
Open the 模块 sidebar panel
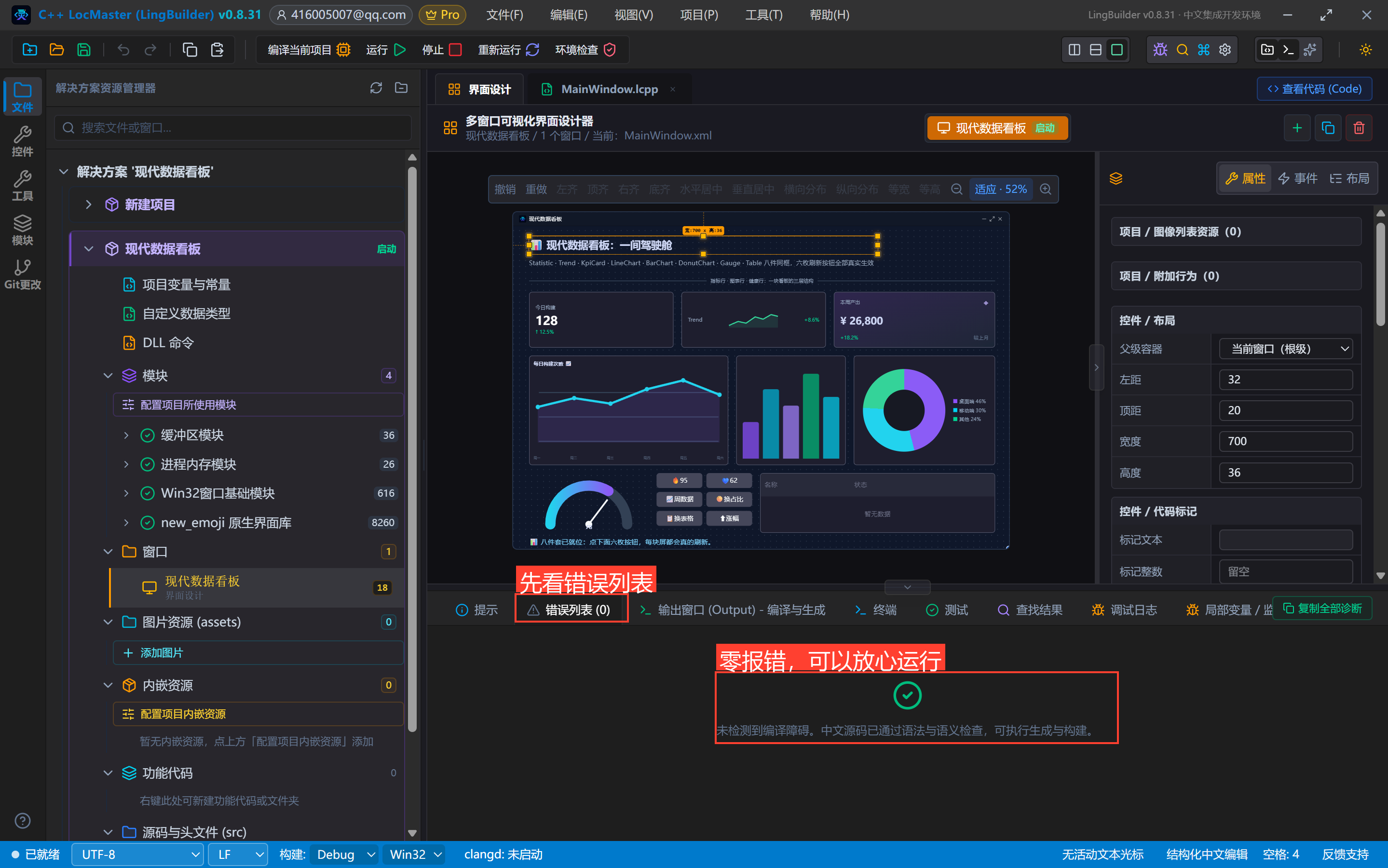point(22,230)
